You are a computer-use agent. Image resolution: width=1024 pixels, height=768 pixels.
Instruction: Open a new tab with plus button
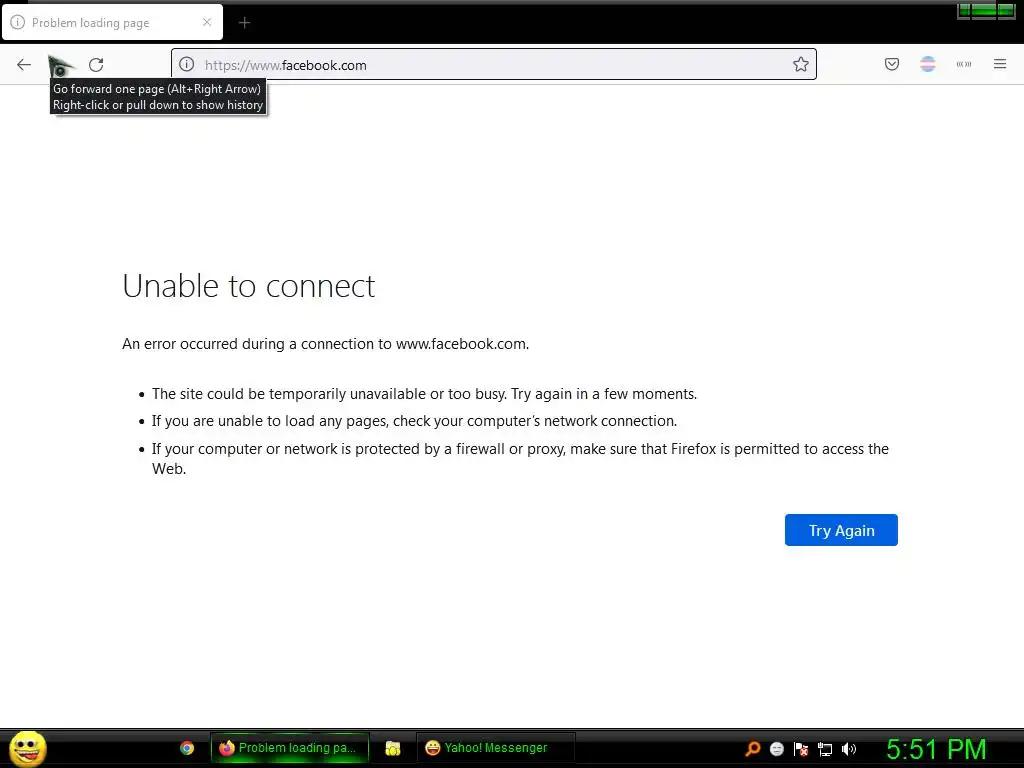pyautogui.click(x=244, y=23)
